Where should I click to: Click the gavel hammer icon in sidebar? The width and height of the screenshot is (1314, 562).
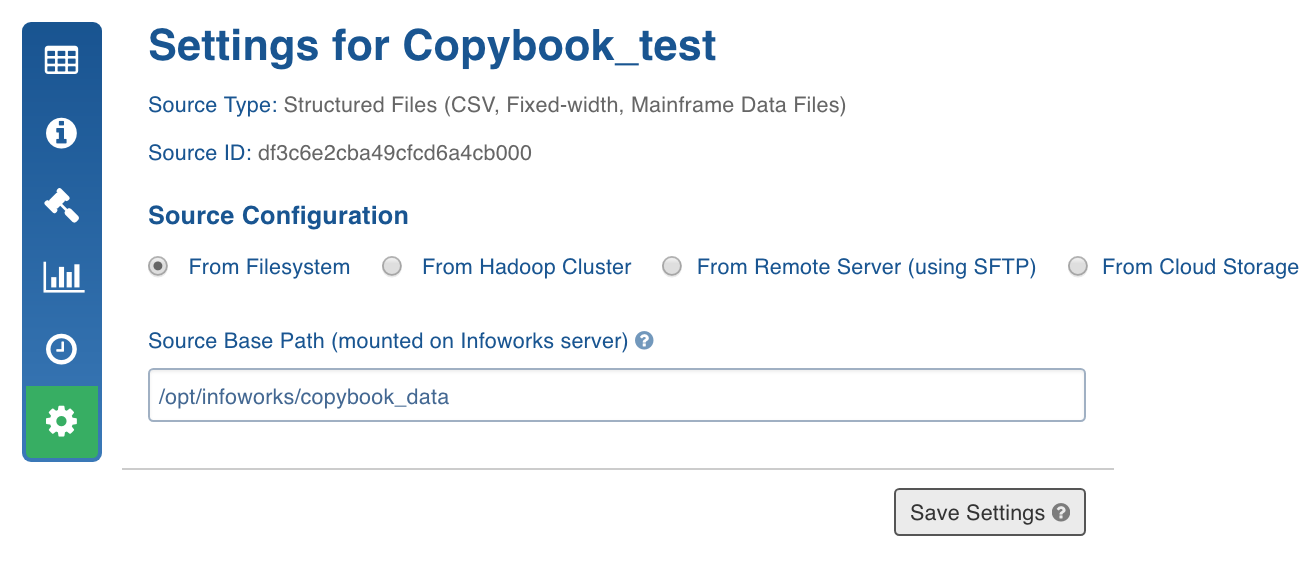point(61,204)
